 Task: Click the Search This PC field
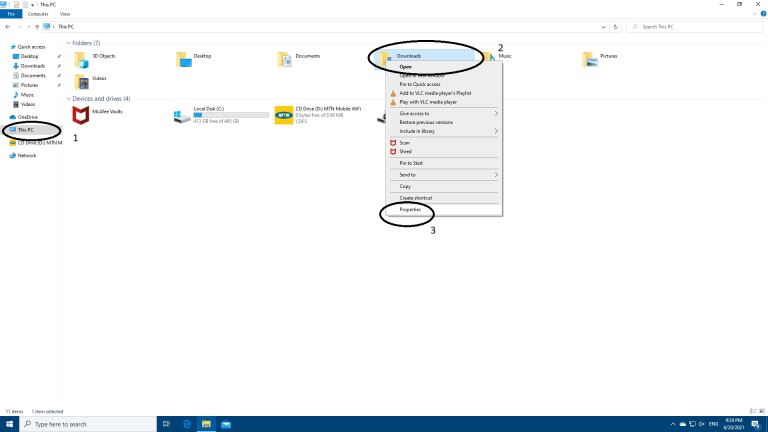click(694, 27)
